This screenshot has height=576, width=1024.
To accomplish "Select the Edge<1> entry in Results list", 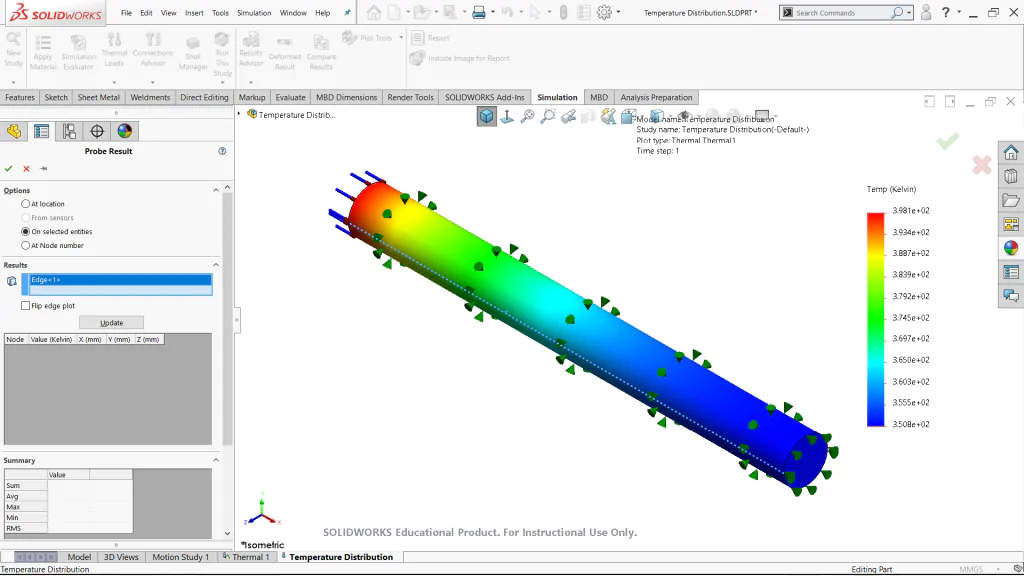I will (120, 280).
